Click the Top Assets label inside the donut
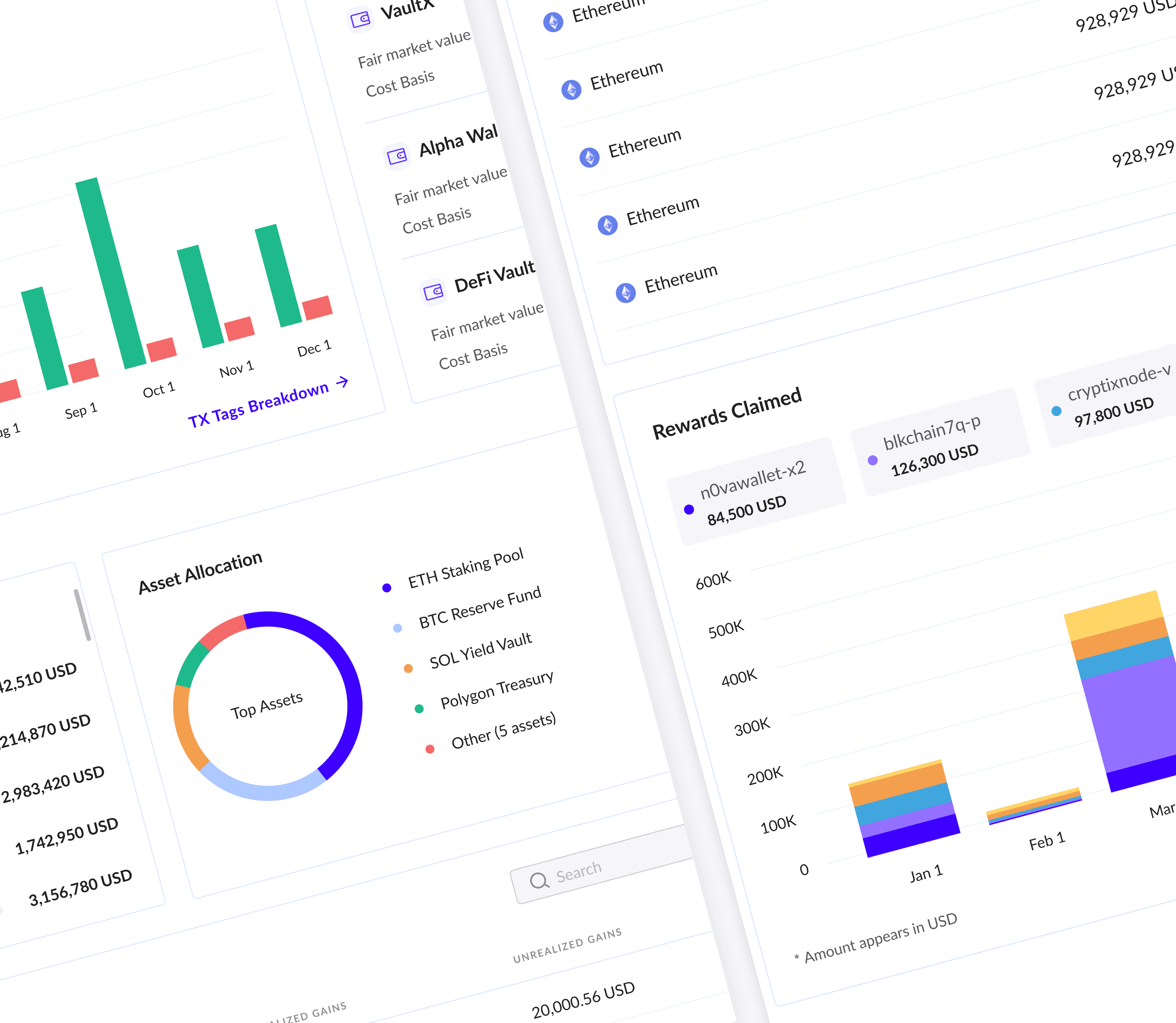 tap(266, 705)
